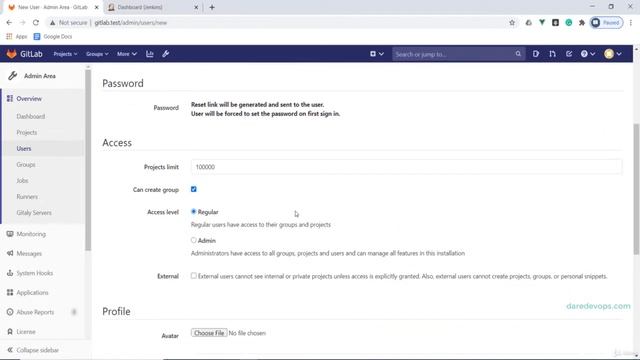Click the License icon in sidebar
Viewport: 640px width, 360px height.
[10, 332]
